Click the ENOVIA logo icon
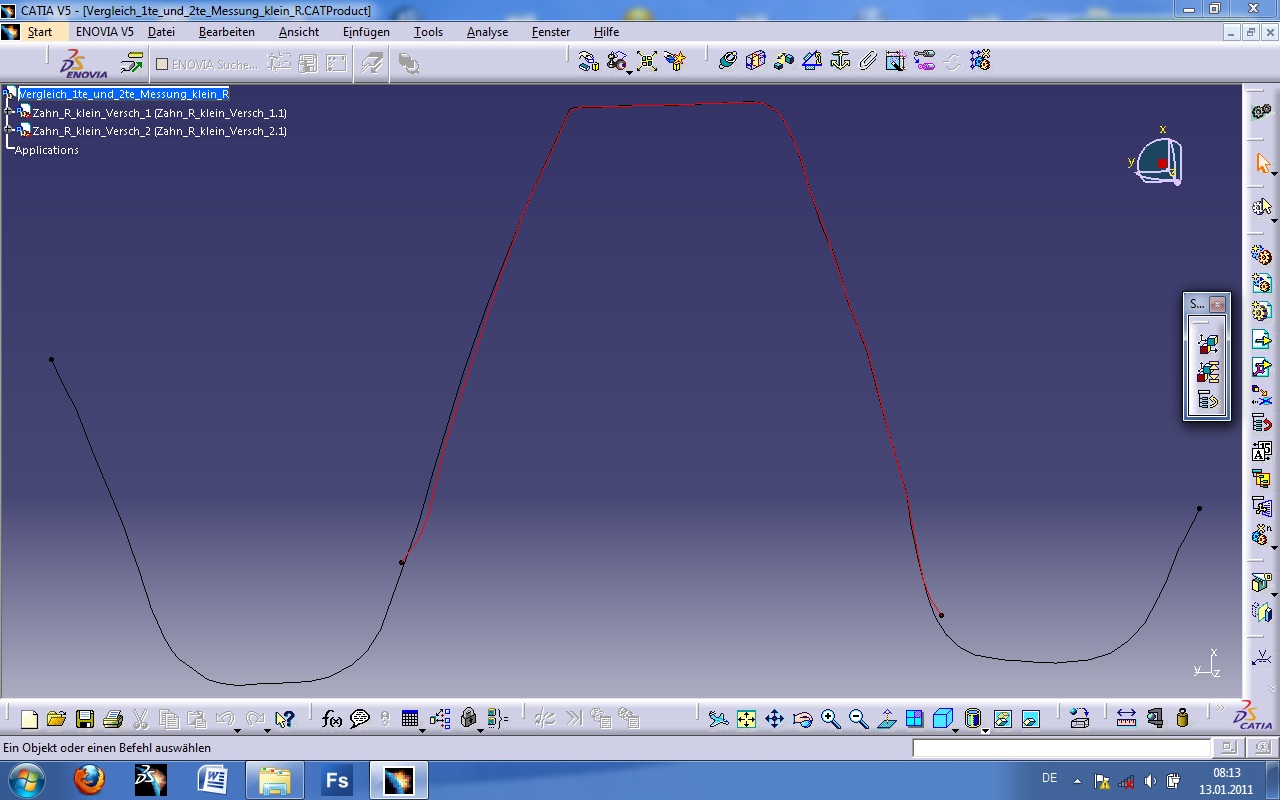The image size is (1280, 800). (x=83, y=63)
